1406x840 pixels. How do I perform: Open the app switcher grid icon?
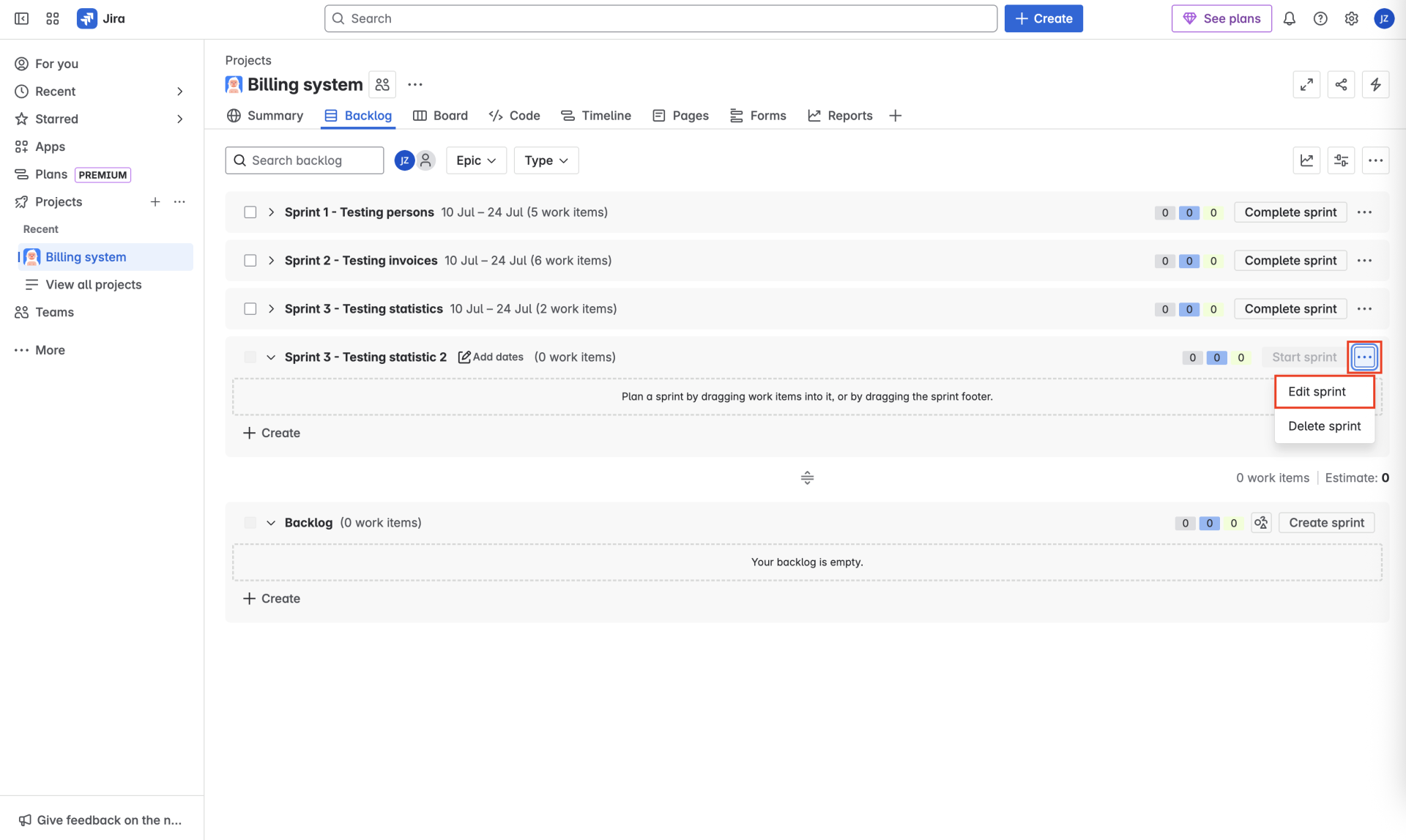tap(52, 18)
